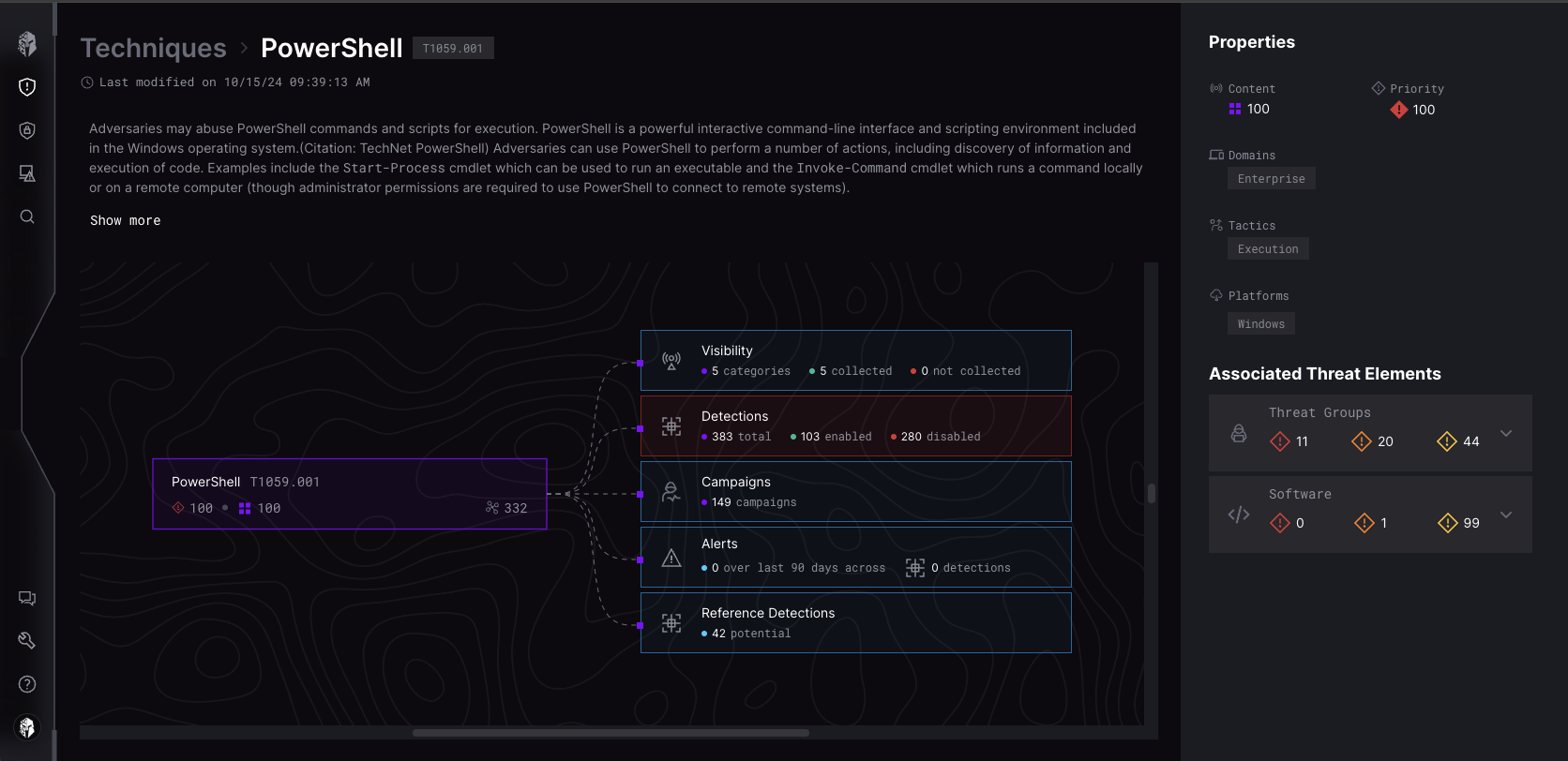The width and height of the screenshot is (1568, 761).
Task: Click the Enterprise domain tag
Action: pyautogui.click(x=1271, y=179)
